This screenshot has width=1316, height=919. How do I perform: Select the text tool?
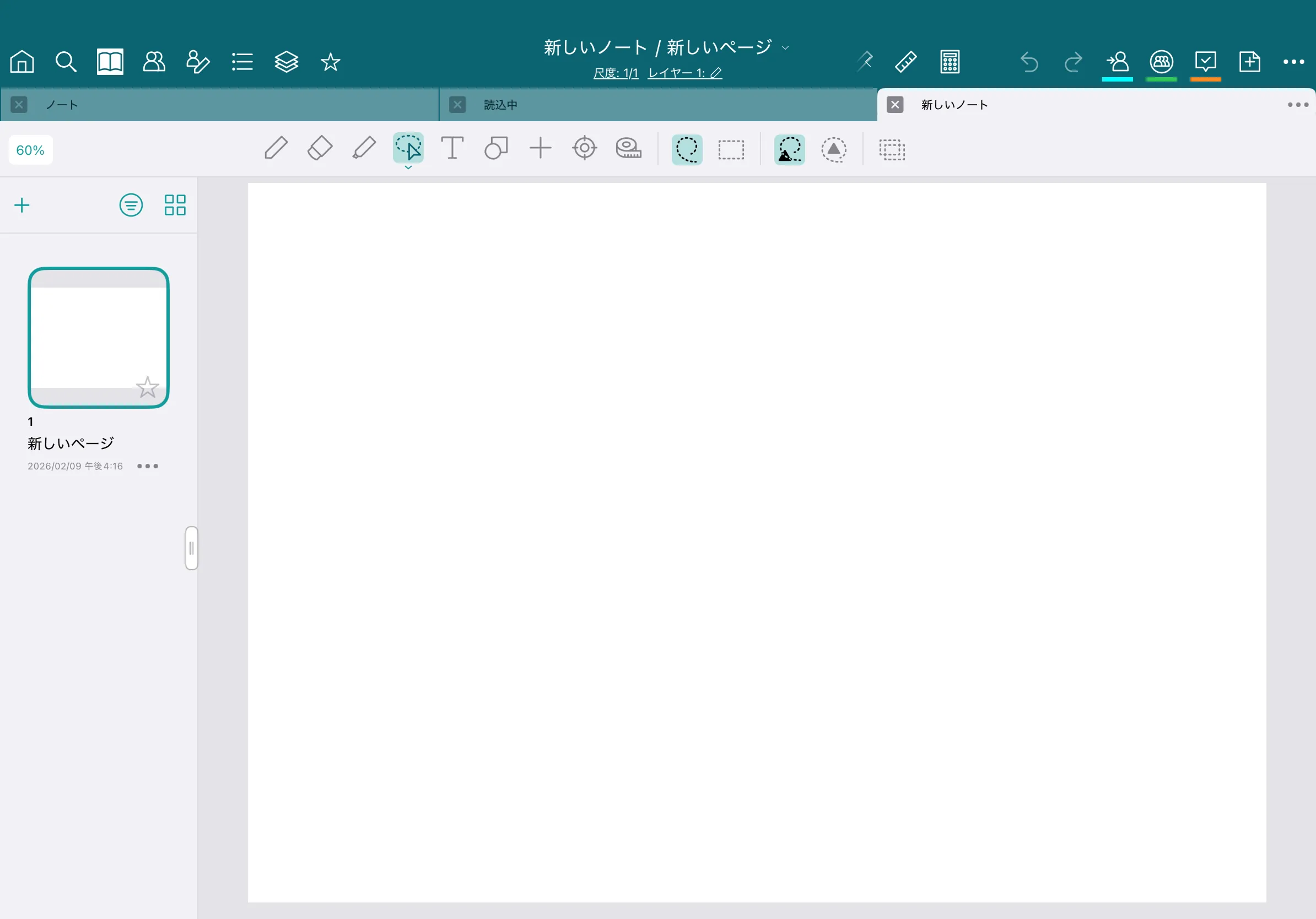pyautogui.click(x=452, y=148)
